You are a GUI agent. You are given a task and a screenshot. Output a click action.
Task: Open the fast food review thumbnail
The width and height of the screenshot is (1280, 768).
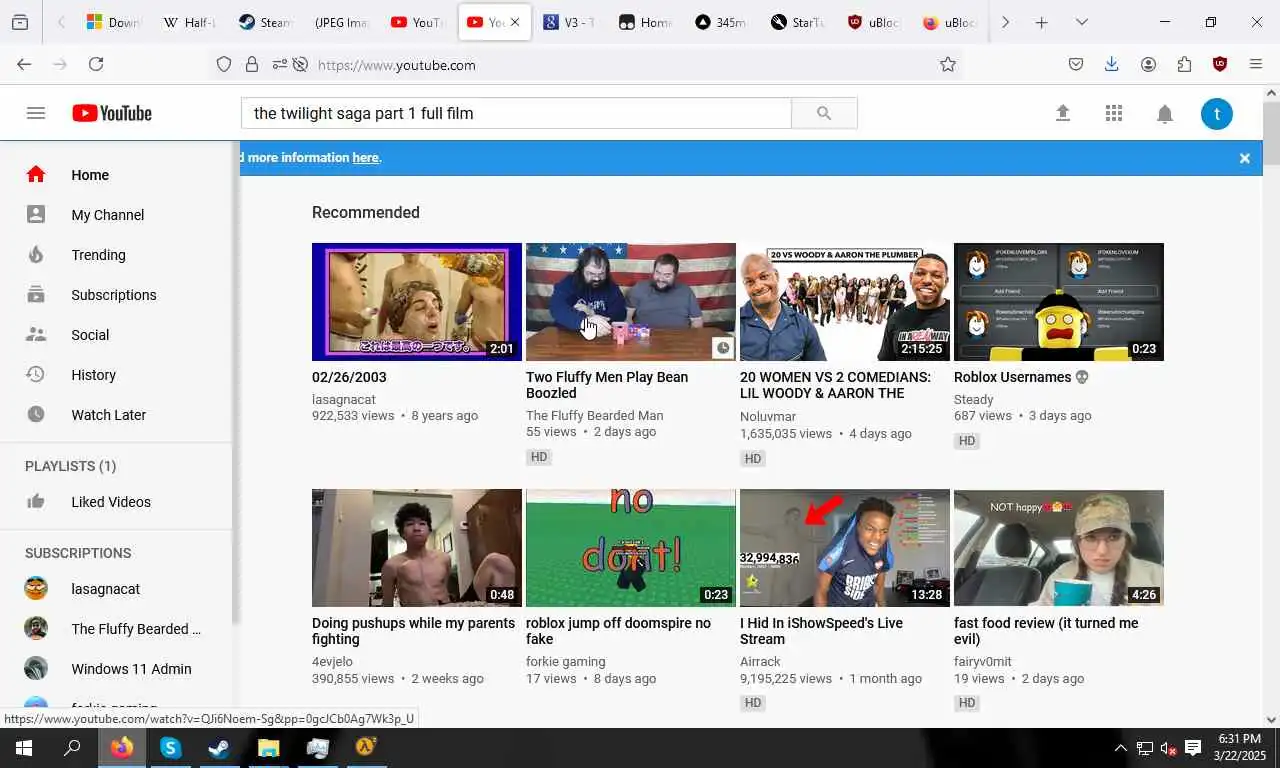[1059, 548]
